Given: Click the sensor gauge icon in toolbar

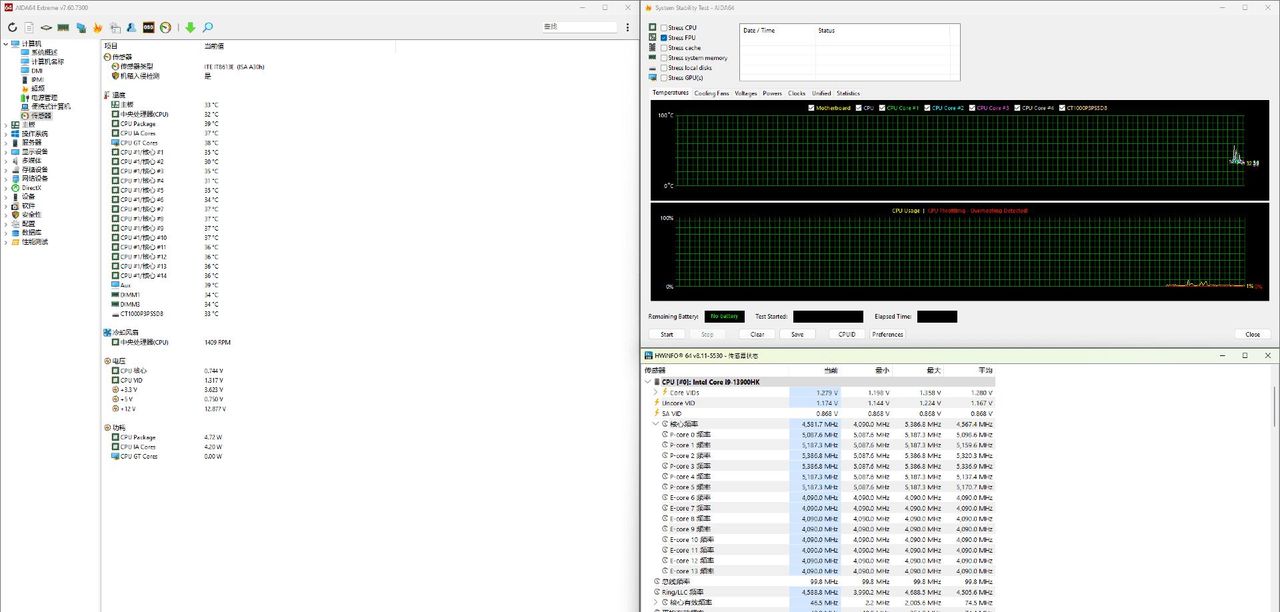Looking at the screenshot, I should pyautogui.click(x=165, y=27).
